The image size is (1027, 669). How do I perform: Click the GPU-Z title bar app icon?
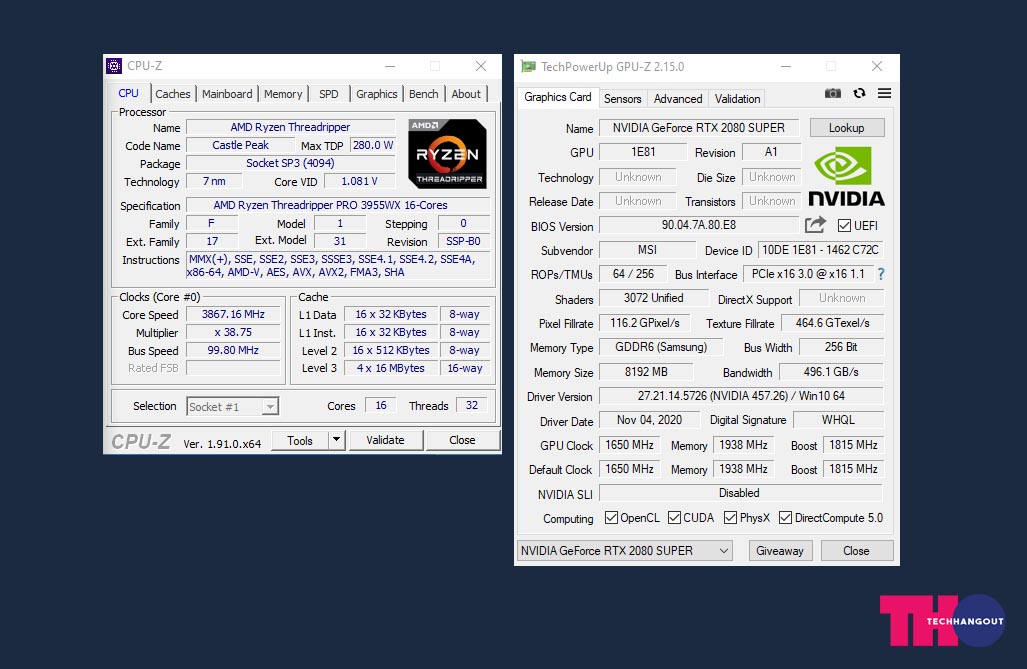point(528,66)
